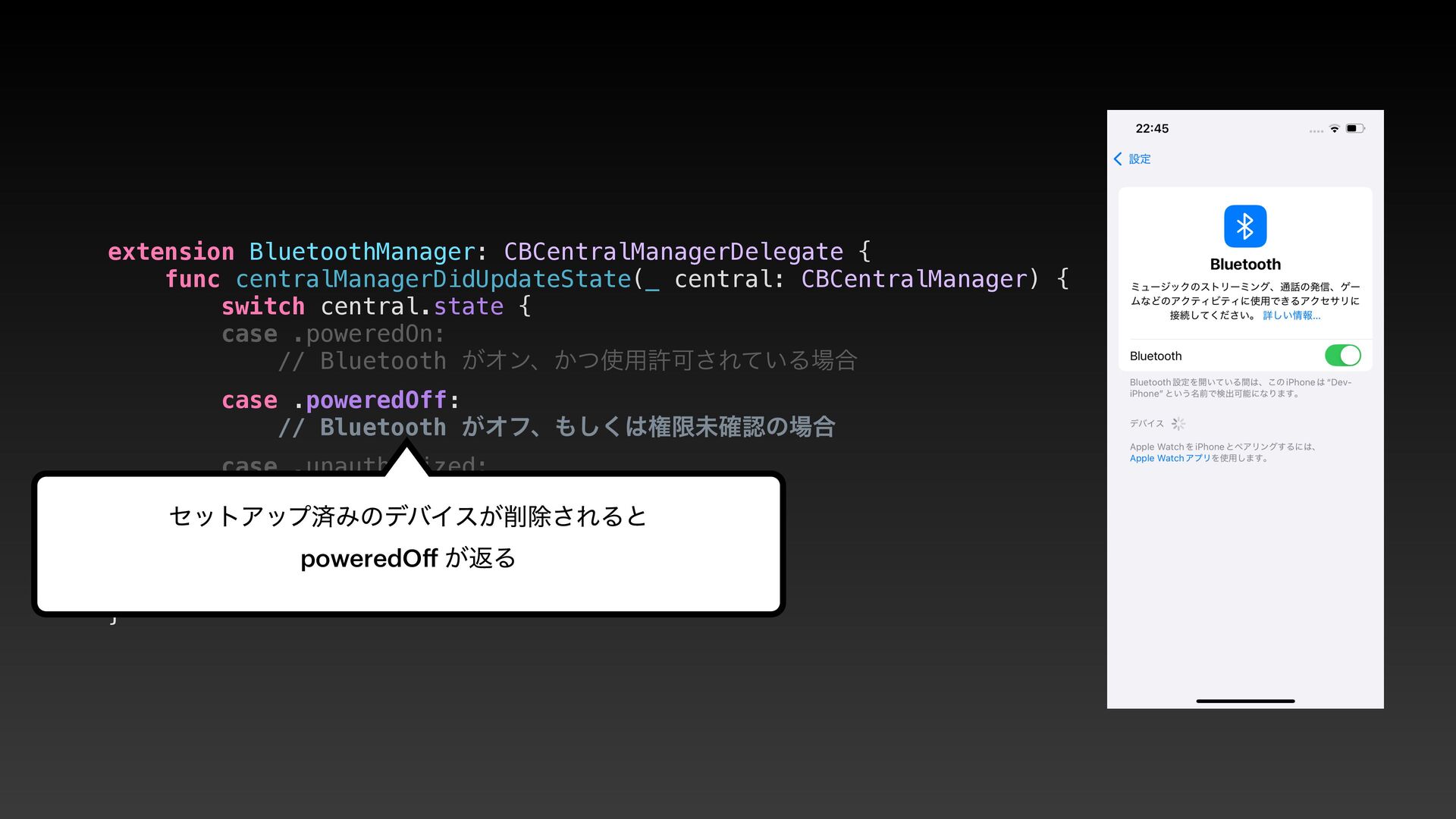Click the comment about Bluetooth がオン
The width and height of the screenshot is (1456, 819).
tap(568, 360)
